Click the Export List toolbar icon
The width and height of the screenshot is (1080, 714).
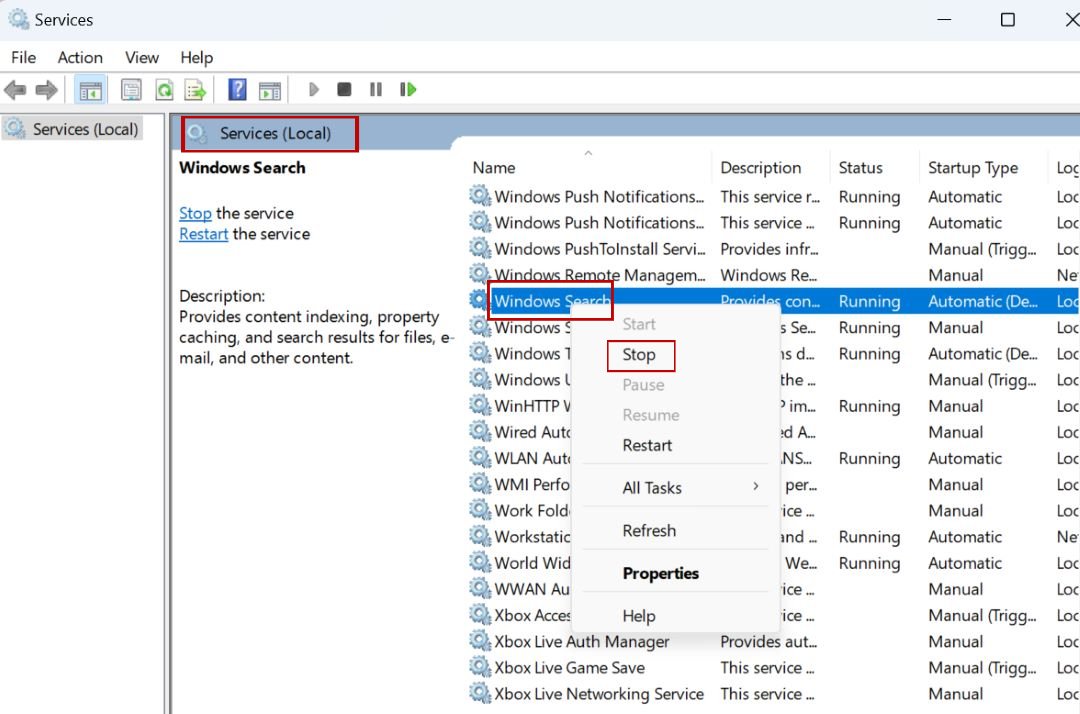pos(196,89)
